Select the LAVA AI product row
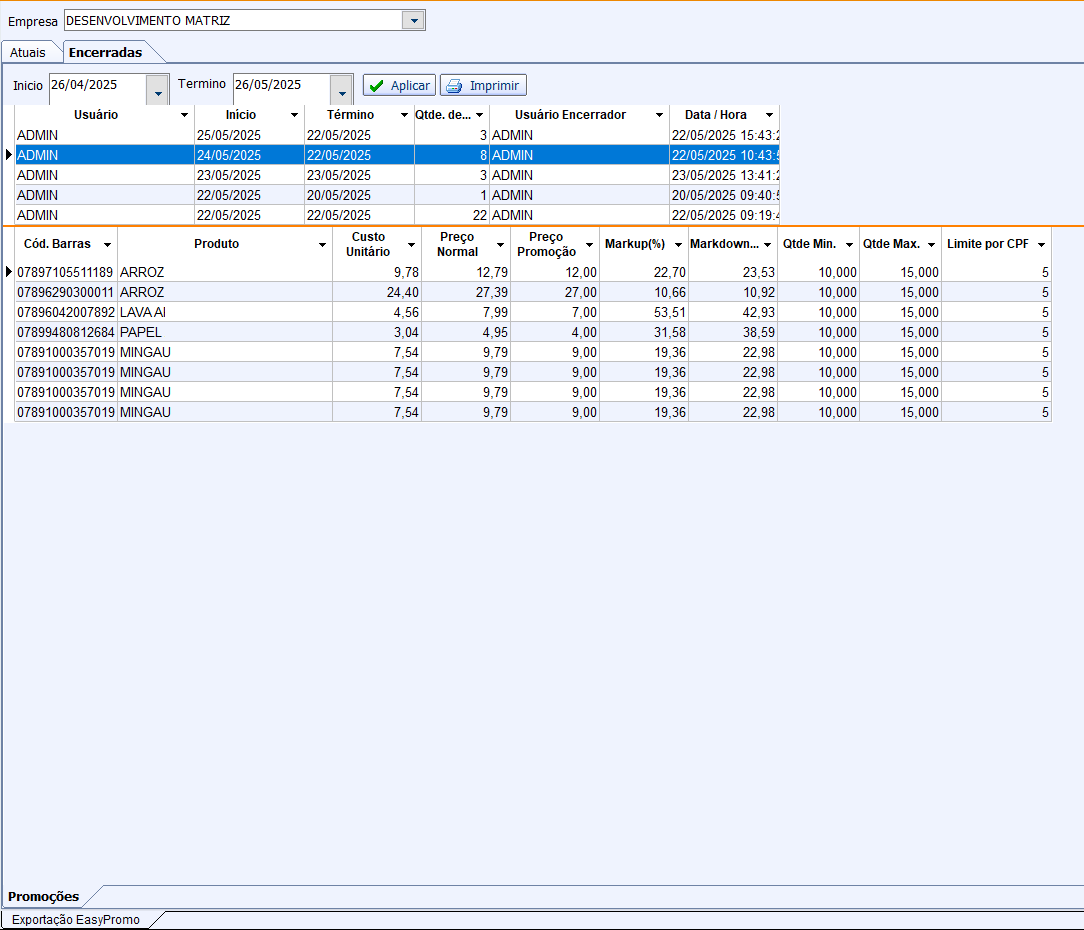This screenshot has width=1084, height=930. 225,312
